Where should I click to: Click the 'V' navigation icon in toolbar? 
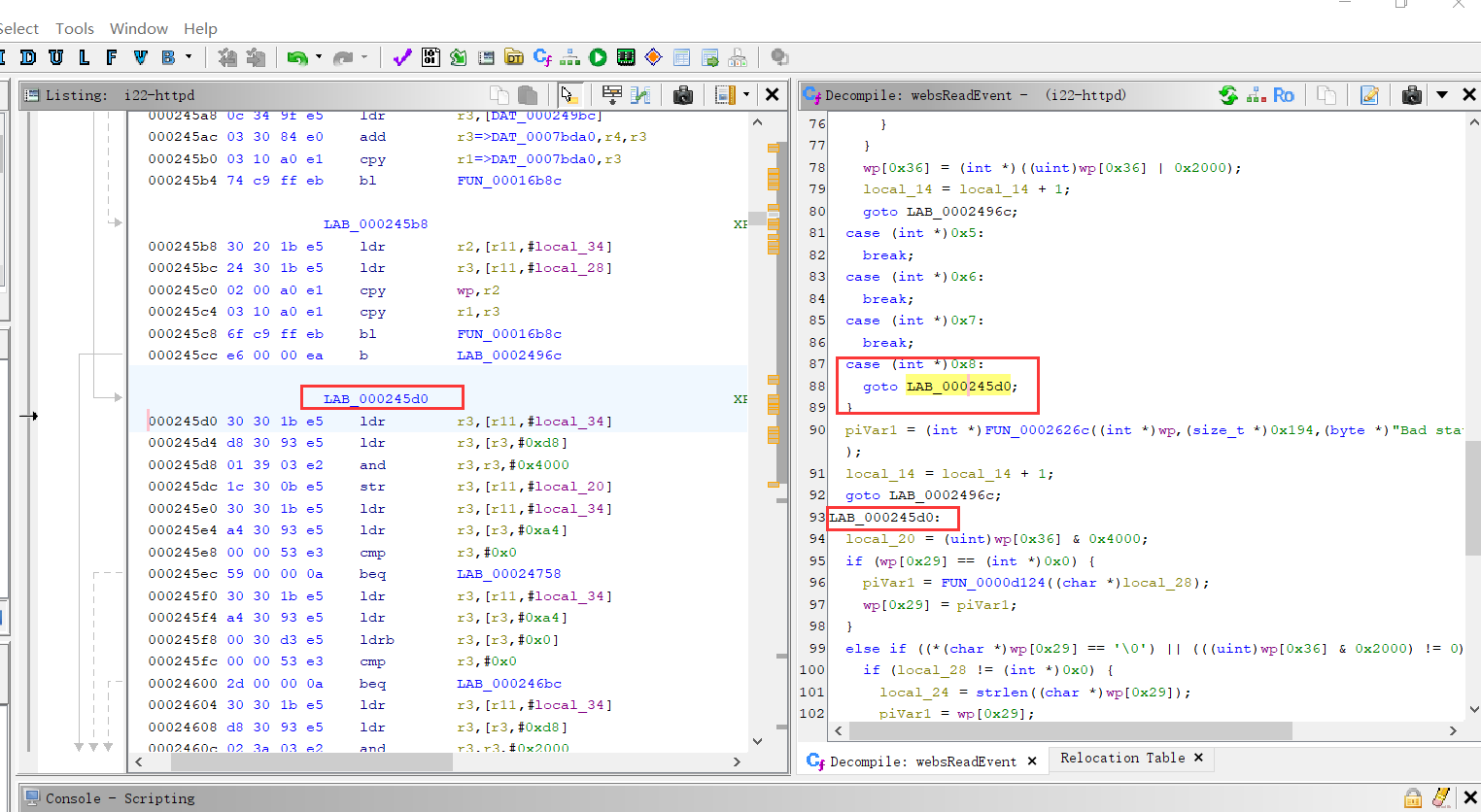(x=141, y=57)
